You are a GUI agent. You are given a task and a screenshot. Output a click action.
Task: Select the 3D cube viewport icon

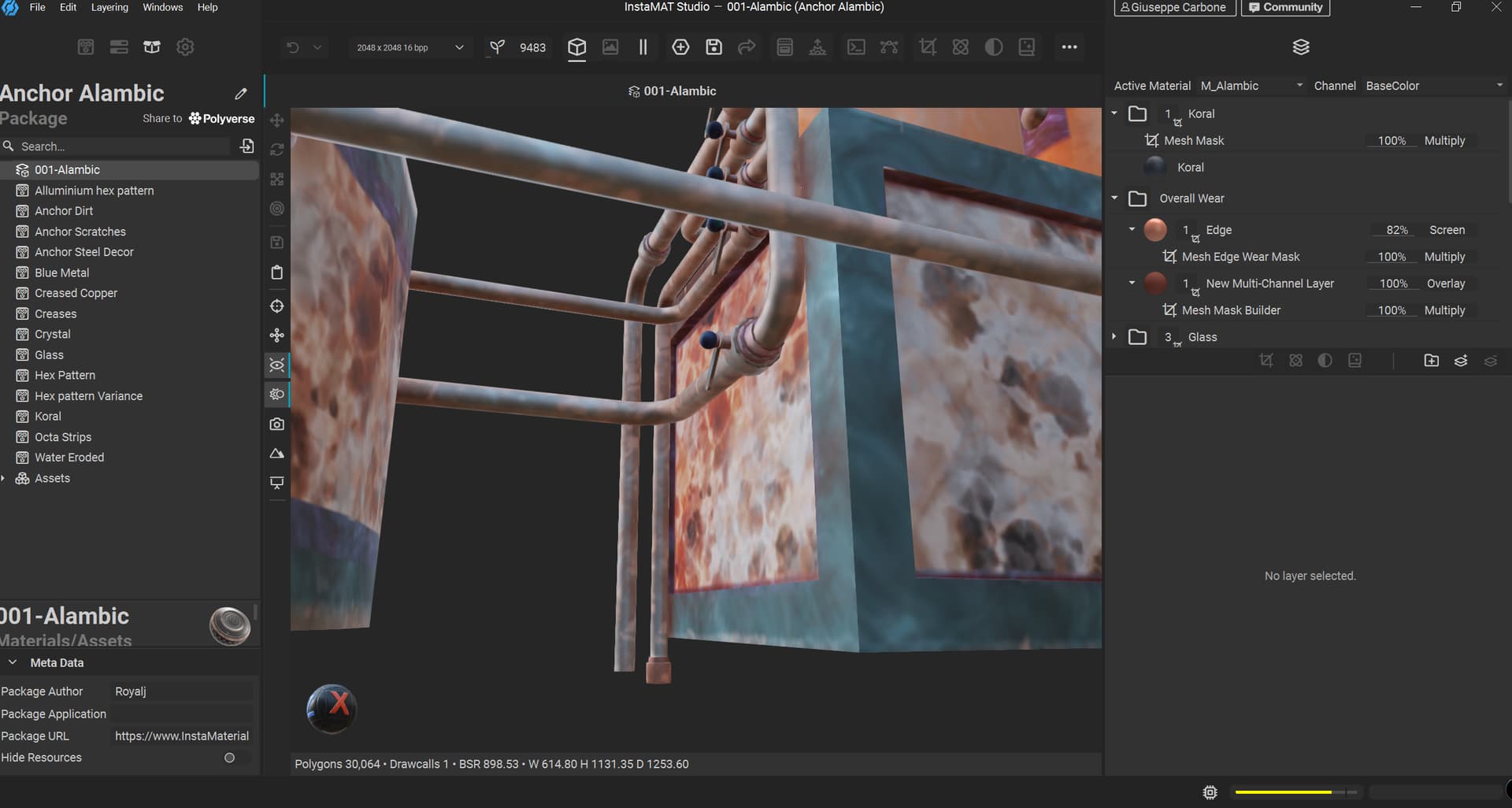[576, 47]
